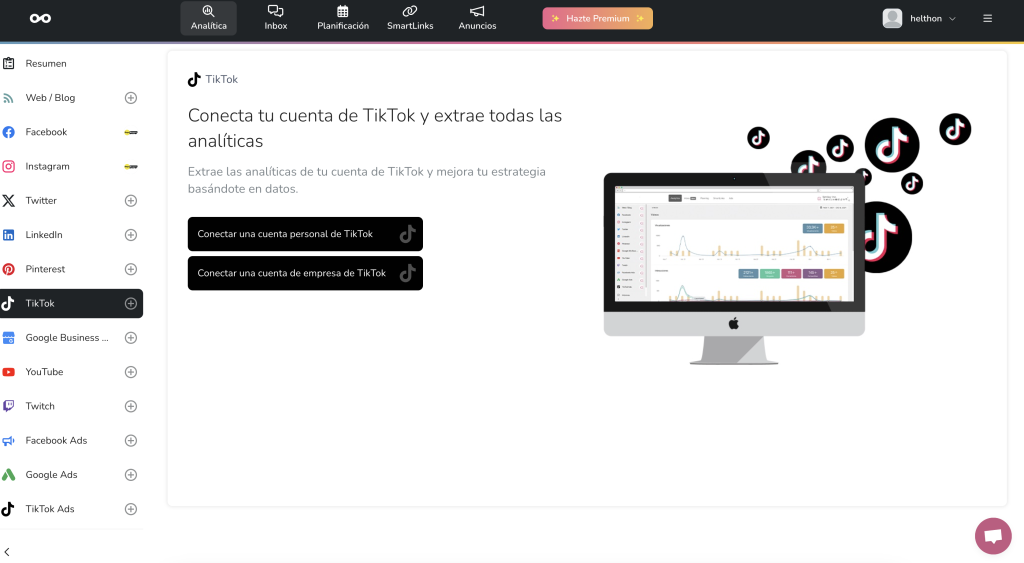The image size is (1024, 563).
Task: Add a TikTok Ads connection
Action: (131, 509)
